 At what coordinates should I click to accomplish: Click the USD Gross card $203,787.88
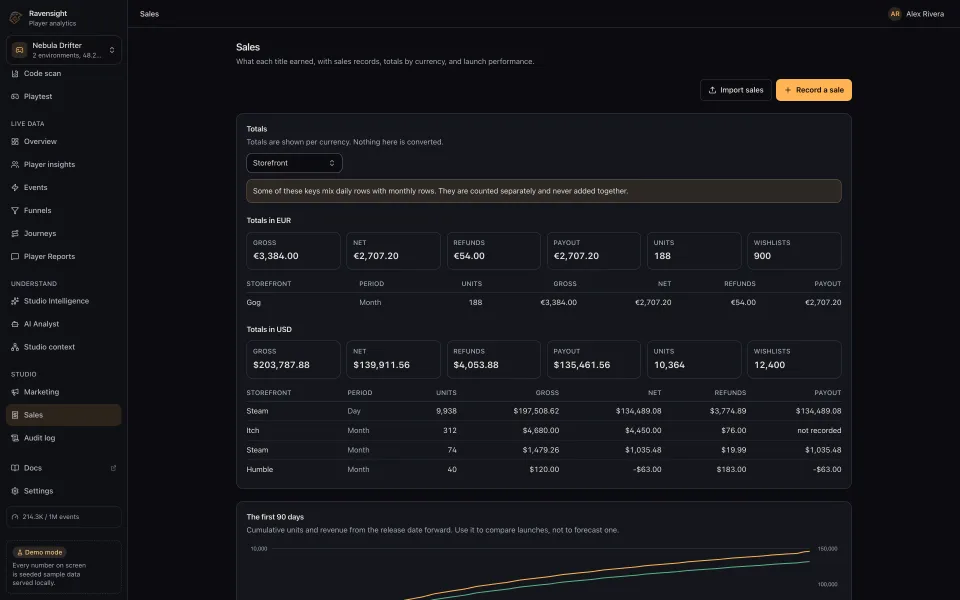[293, 359]
